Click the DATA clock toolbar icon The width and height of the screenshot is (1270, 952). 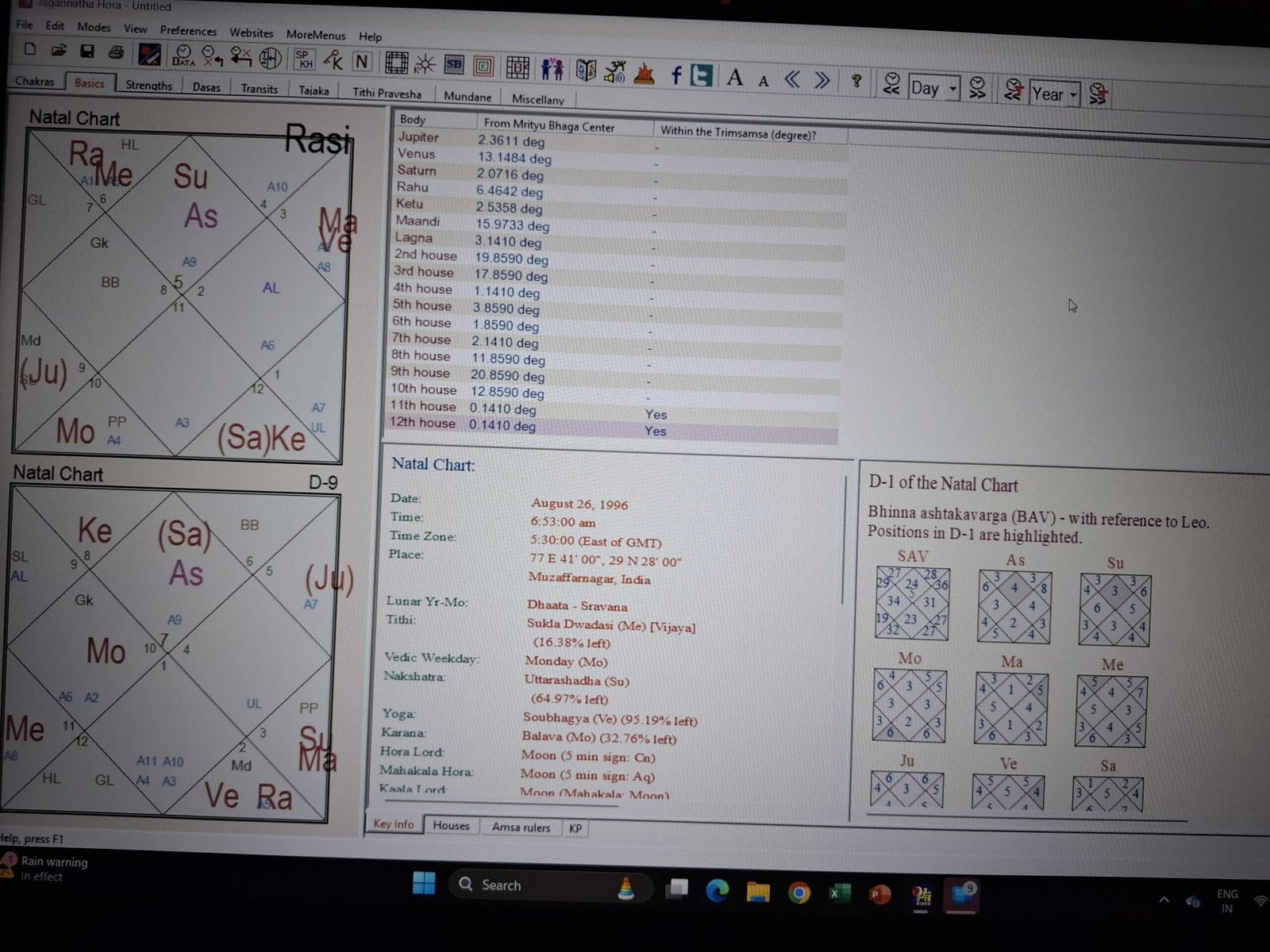click(183, 56)
